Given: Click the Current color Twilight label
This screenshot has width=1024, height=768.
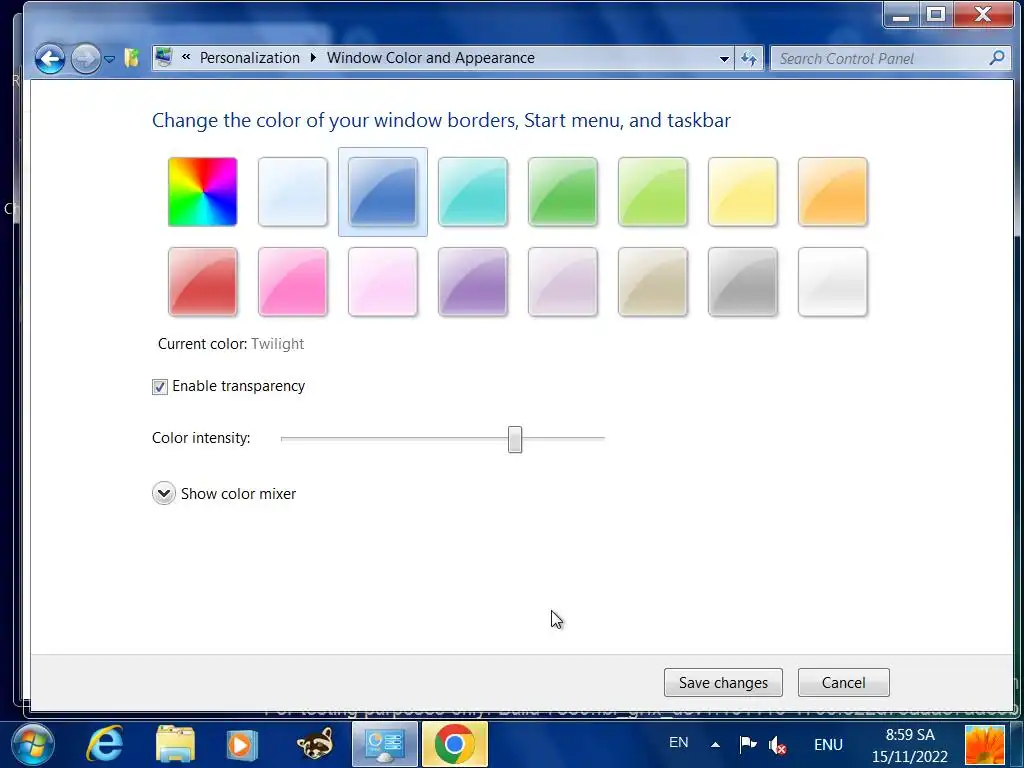Looking at the screenshot, I should coord(231,344).
